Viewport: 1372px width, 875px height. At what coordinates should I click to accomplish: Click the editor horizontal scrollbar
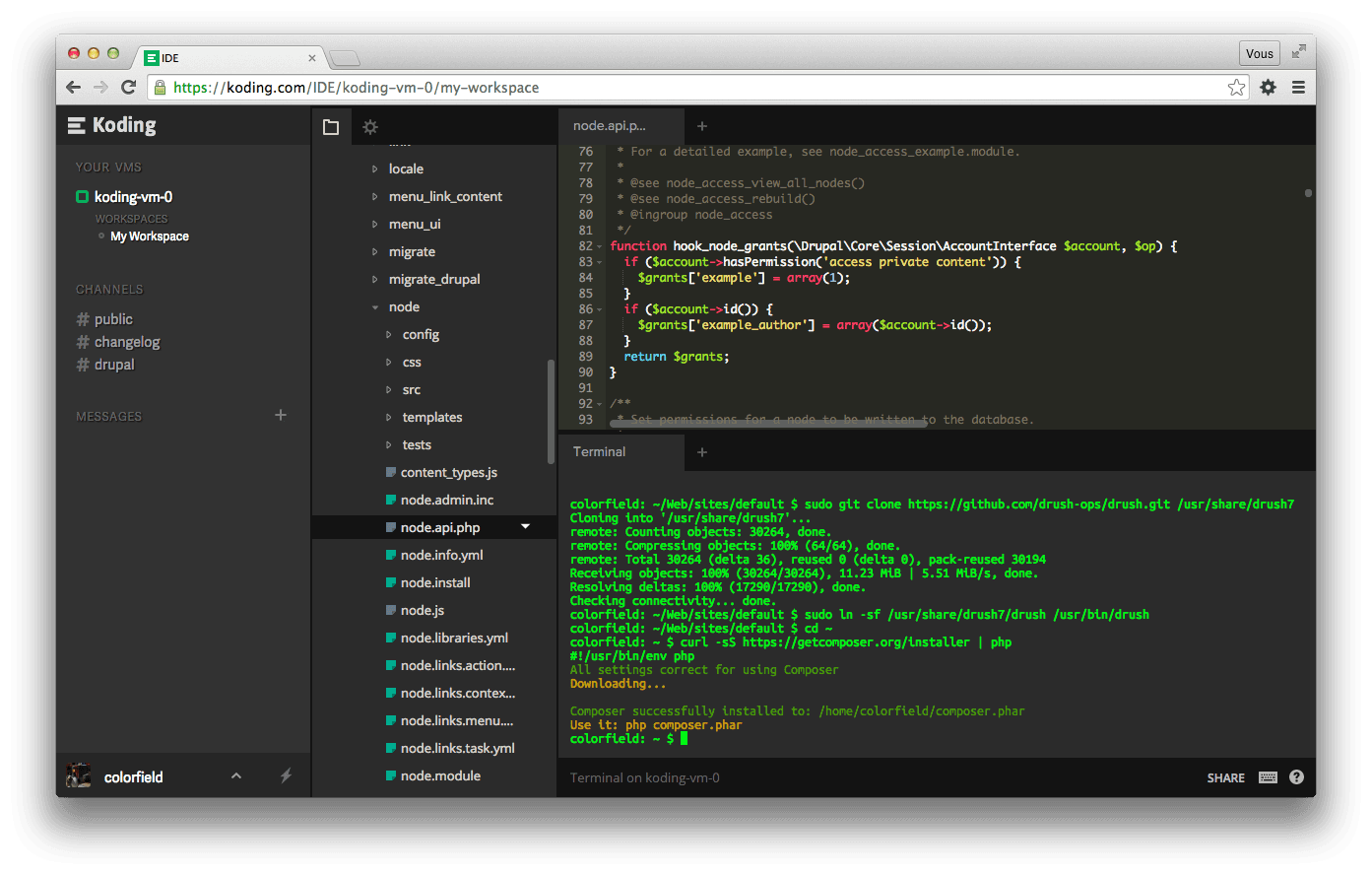pos(768,424)
